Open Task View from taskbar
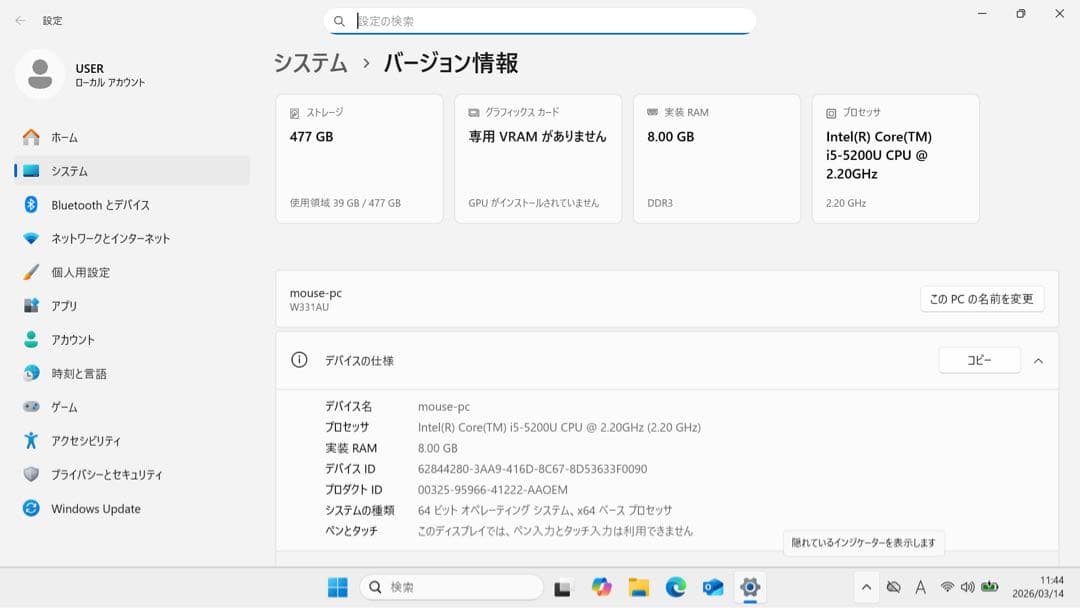1080x608 pixels. pos(563,588)
